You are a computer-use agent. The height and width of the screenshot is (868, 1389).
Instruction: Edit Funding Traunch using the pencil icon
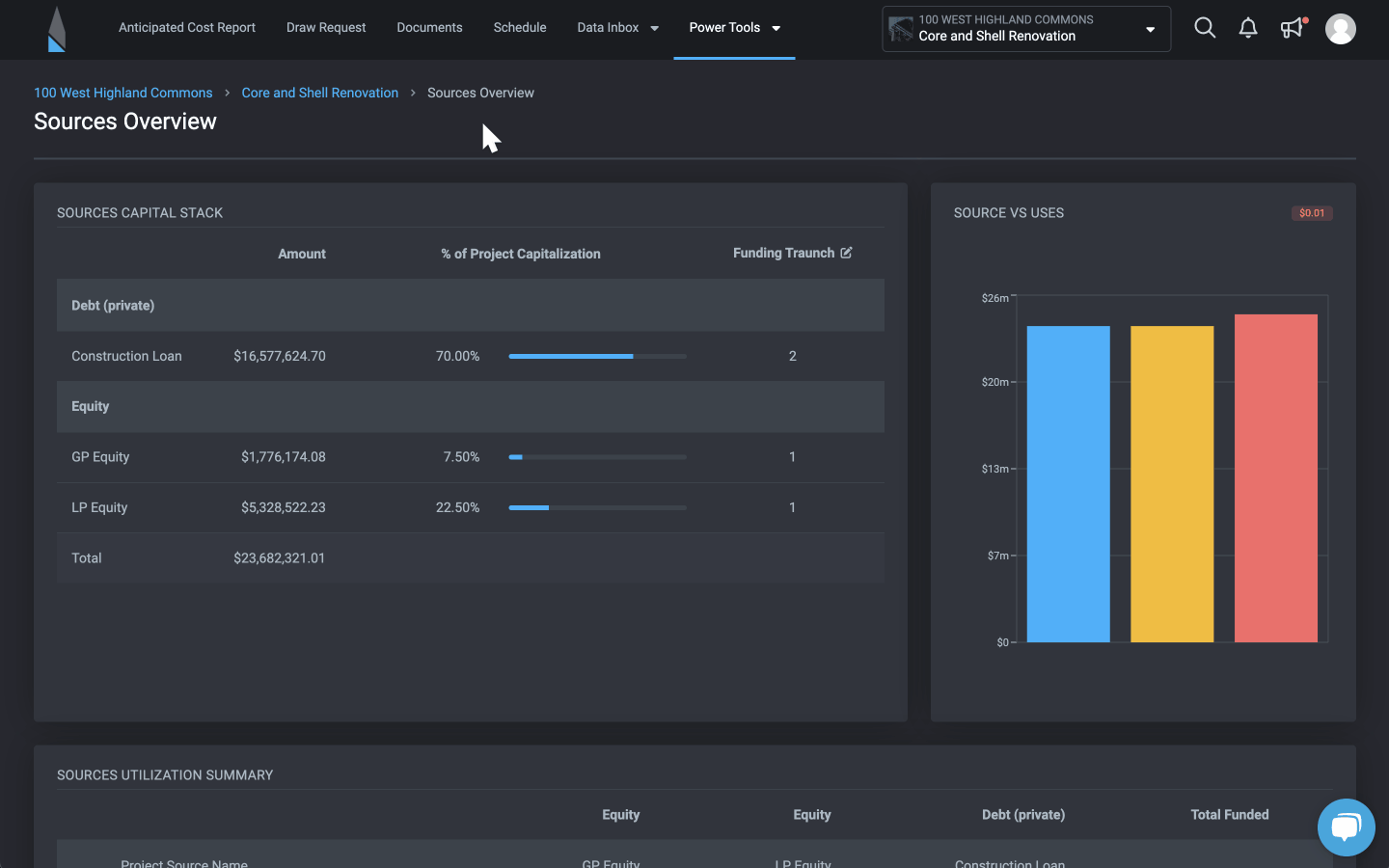pyautogui.click(x=847, y=253)
